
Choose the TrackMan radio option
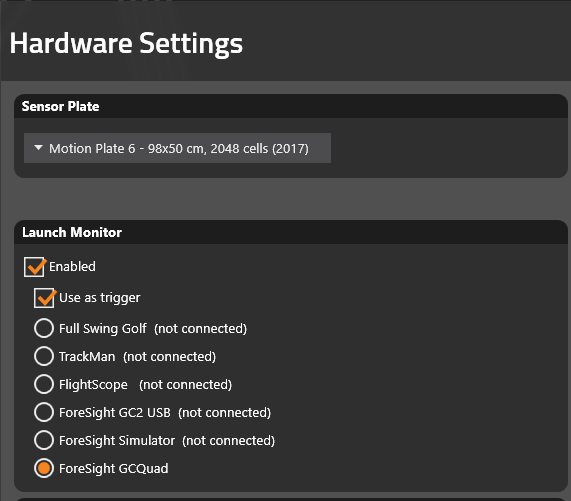coord(44,356)
